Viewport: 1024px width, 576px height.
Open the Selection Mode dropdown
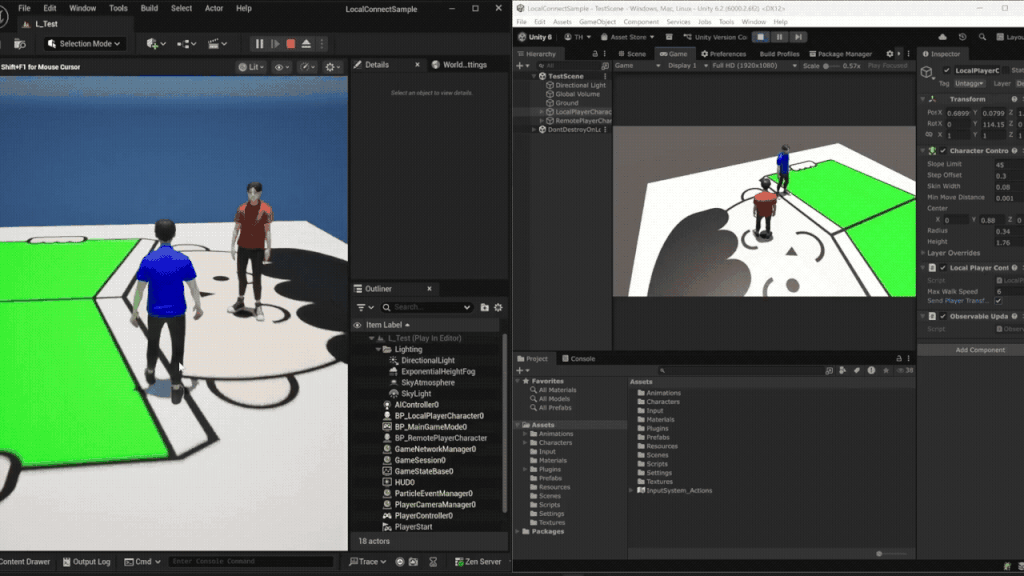(84, 44)
